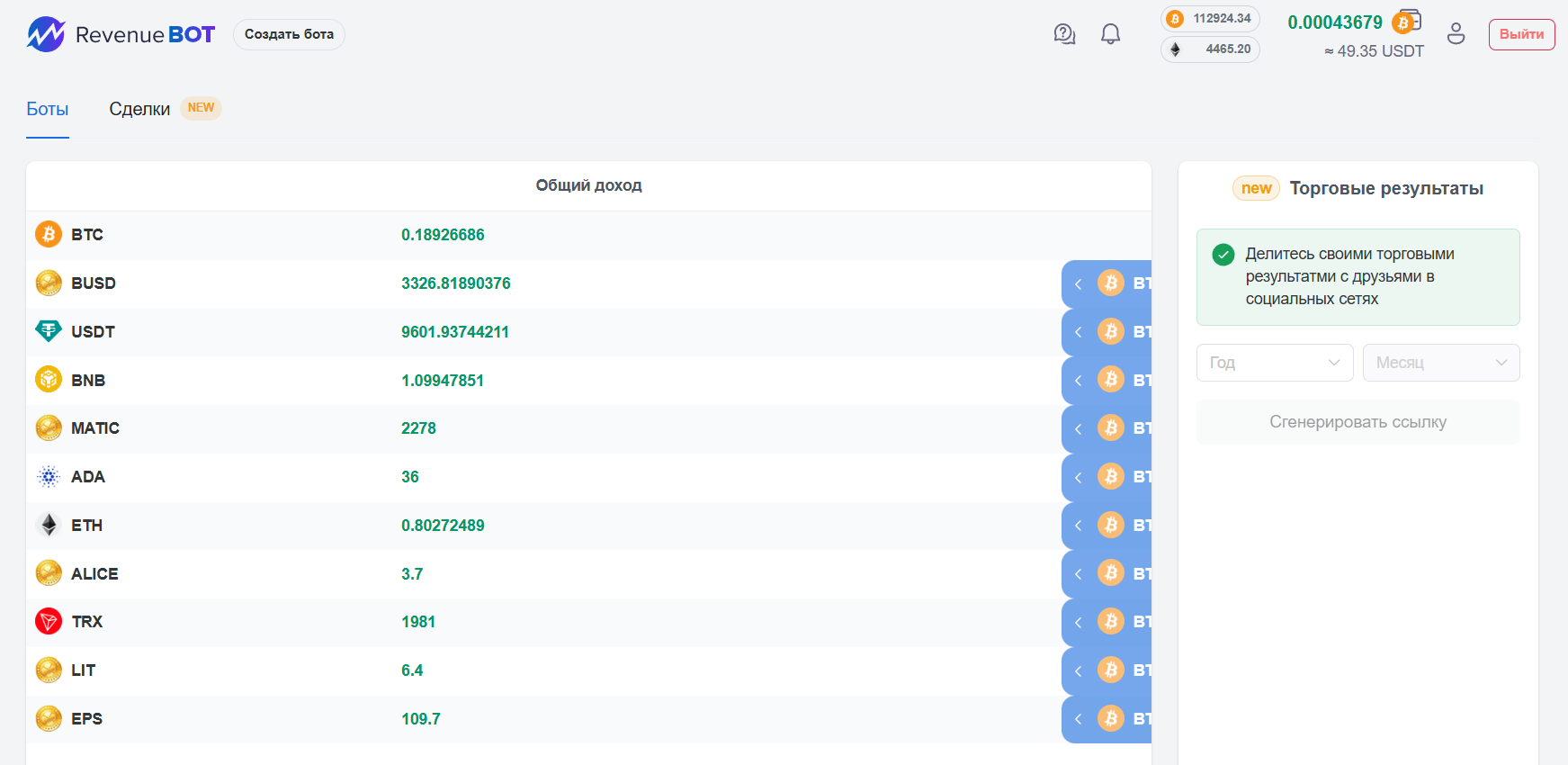Screen dimensions: 1568x765
Task: Click the BTC price 112924.34 badge
Action: click(1210, 19)
